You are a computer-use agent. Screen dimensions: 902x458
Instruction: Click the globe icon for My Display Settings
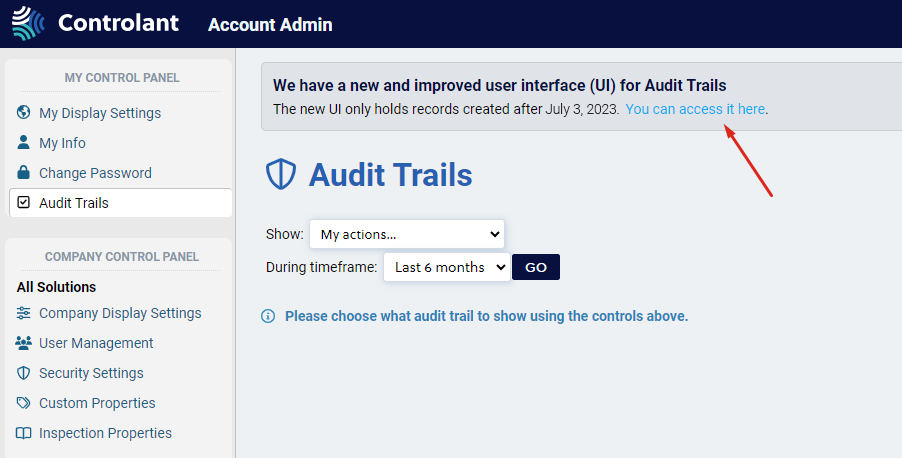coord(24,113)
